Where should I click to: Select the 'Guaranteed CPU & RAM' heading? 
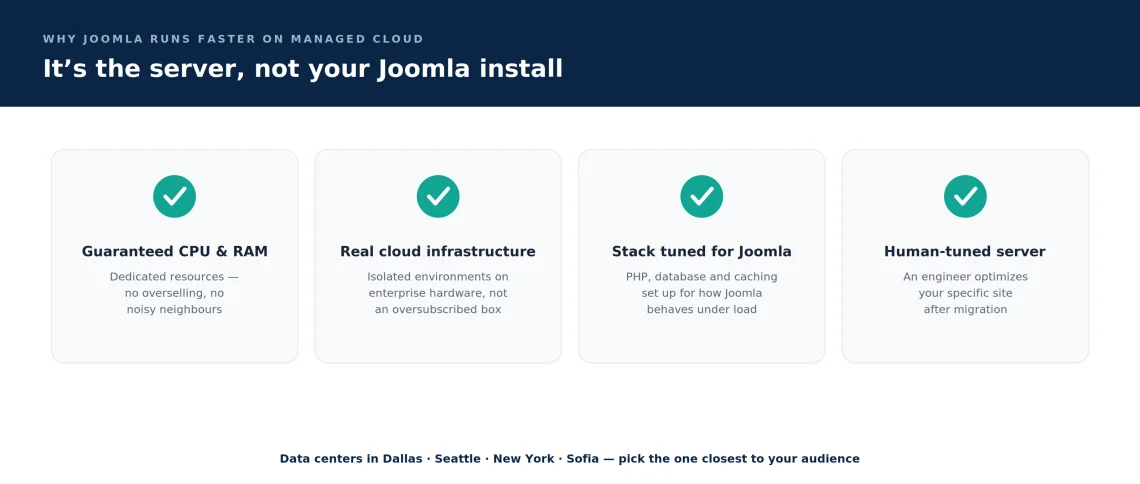point(174,251)
